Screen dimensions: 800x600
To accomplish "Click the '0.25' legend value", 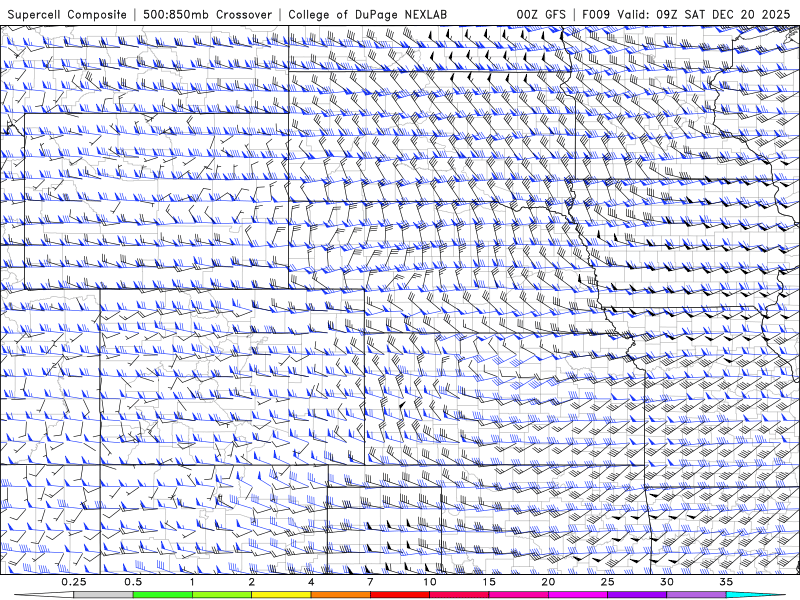I will coord(74,582).
